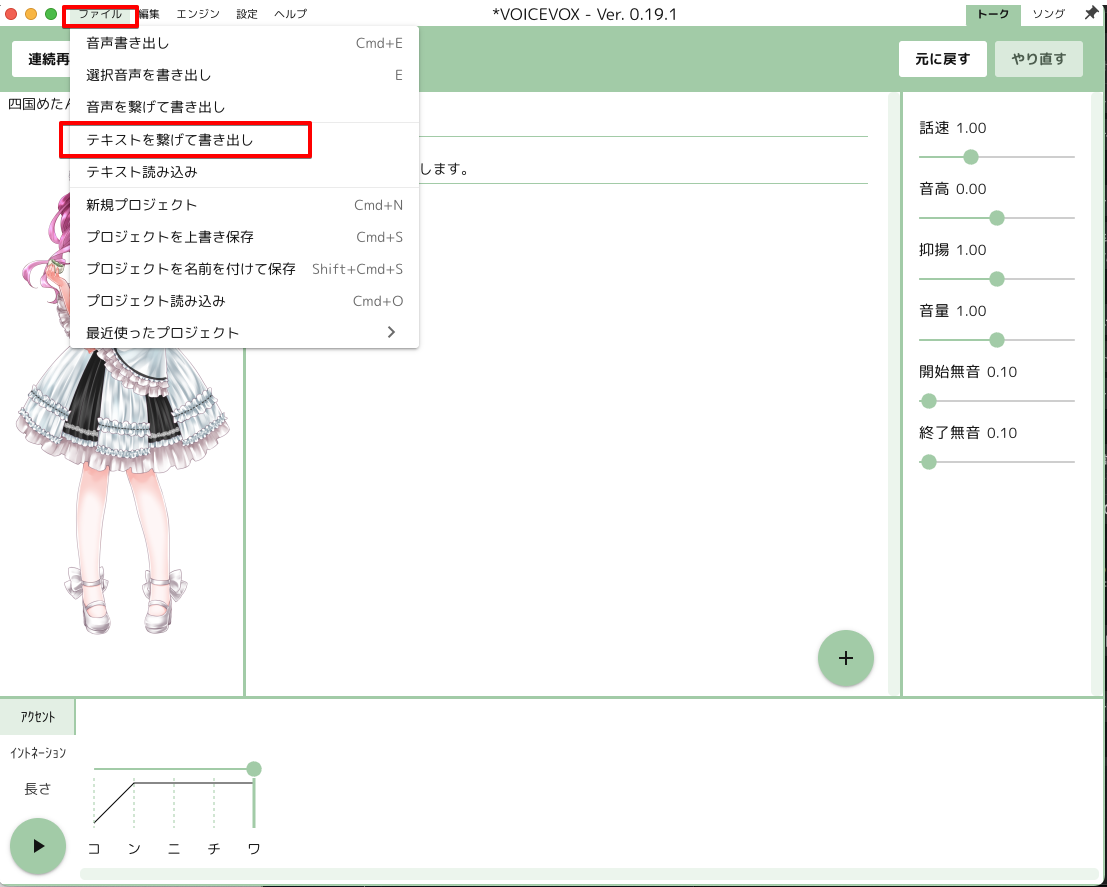The width and height of the screenshot is (1107, 887).
Task: Click the 連続再生 button
Action: pyautogui.click(x=42, y=59)
